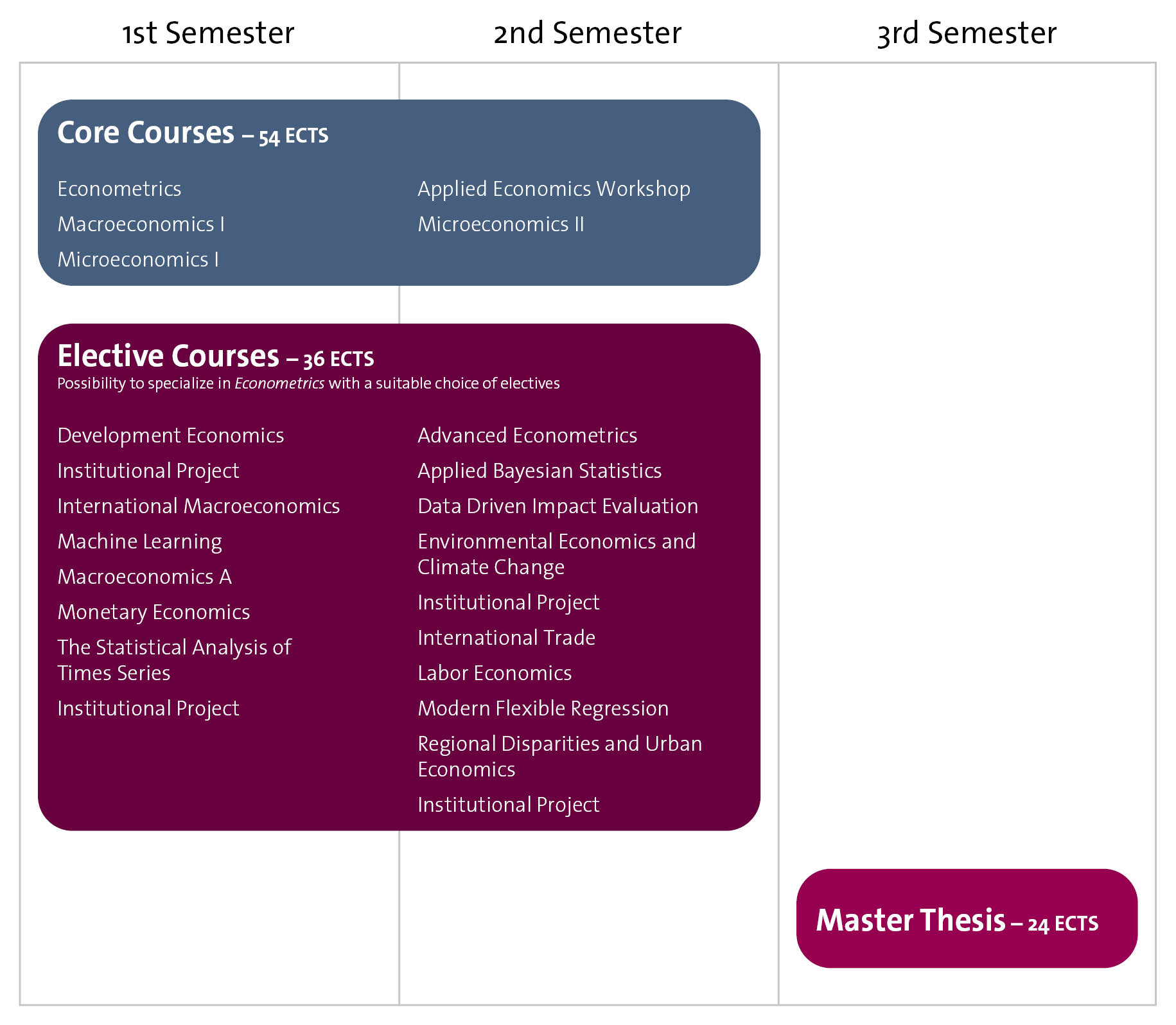
Task: Open Monetary Economics elective
Action: [x=154, y=612]
